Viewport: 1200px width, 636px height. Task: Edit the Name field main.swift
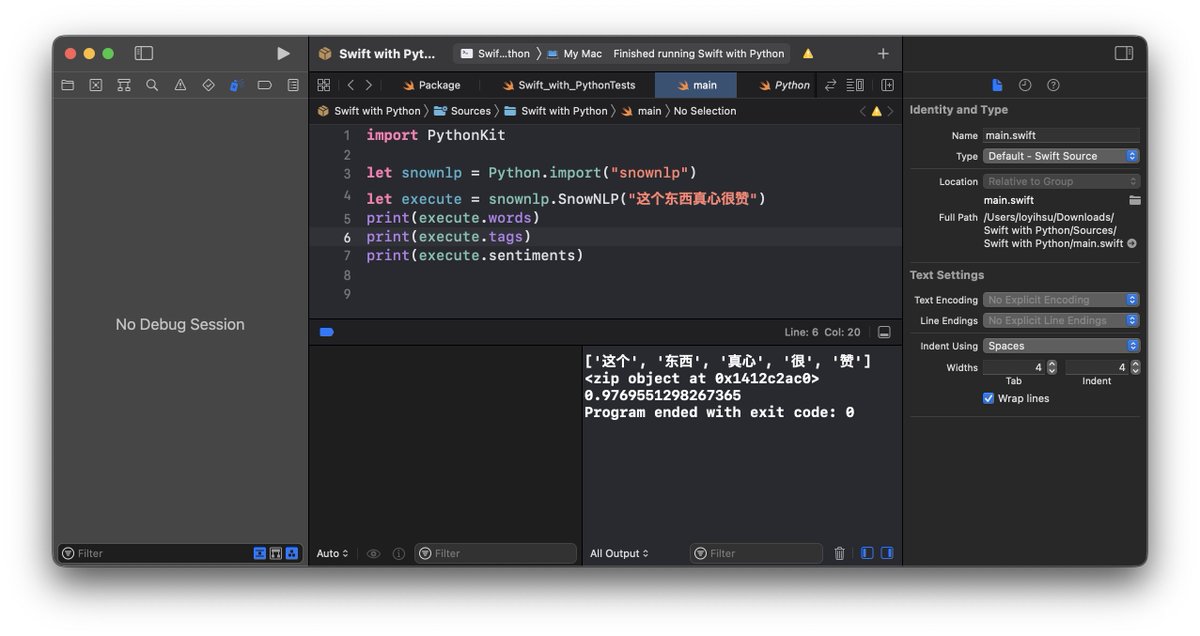(x=1061, y=135)
